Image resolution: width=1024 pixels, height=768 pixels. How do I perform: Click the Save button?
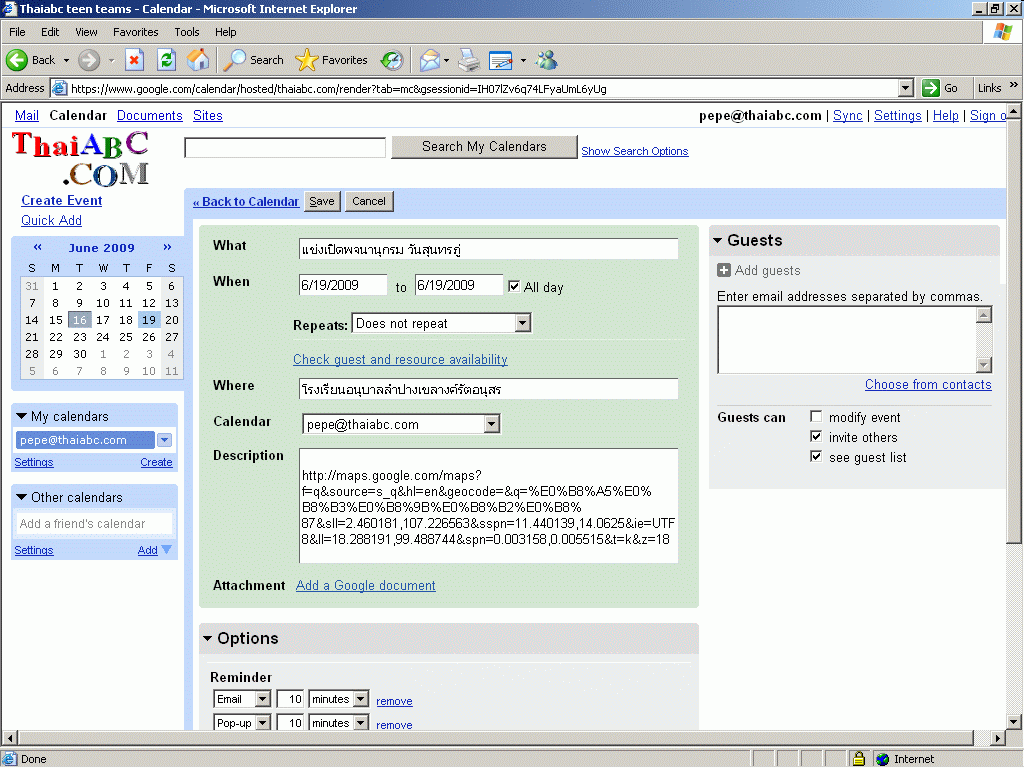tap(322, 201)
